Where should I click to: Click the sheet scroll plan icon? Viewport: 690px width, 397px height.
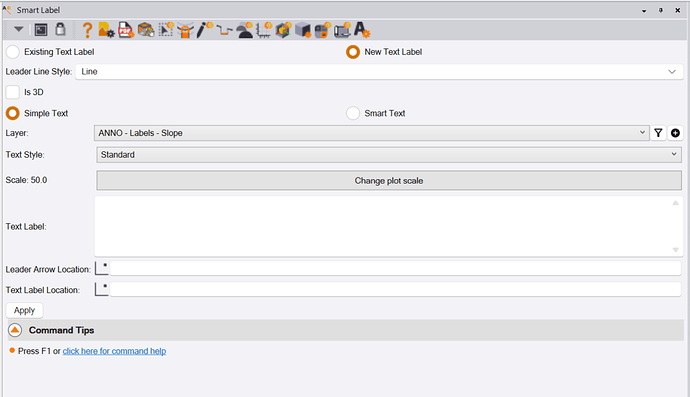coord(342,30)
